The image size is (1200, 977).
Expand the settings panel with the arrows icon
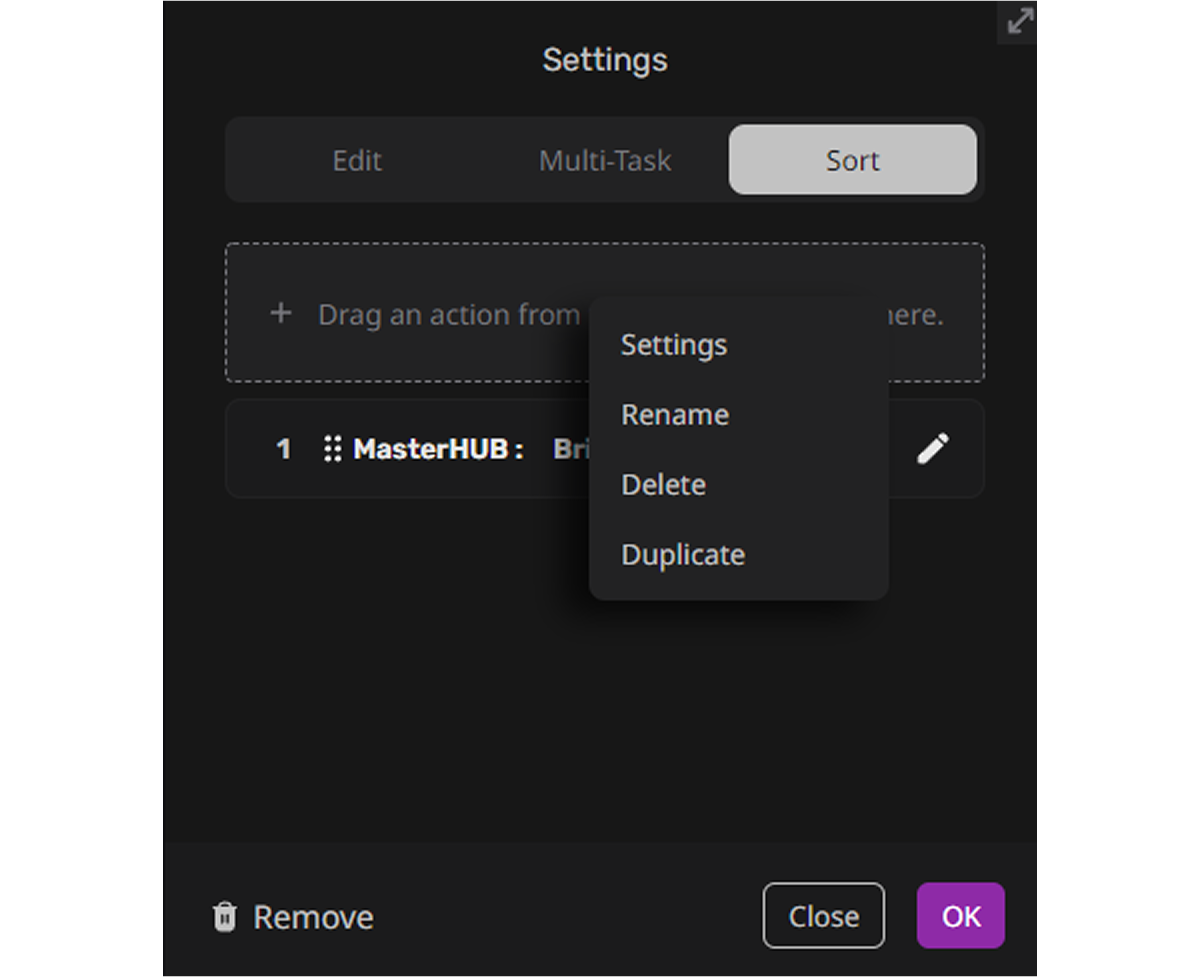(x=1018, y=21)
